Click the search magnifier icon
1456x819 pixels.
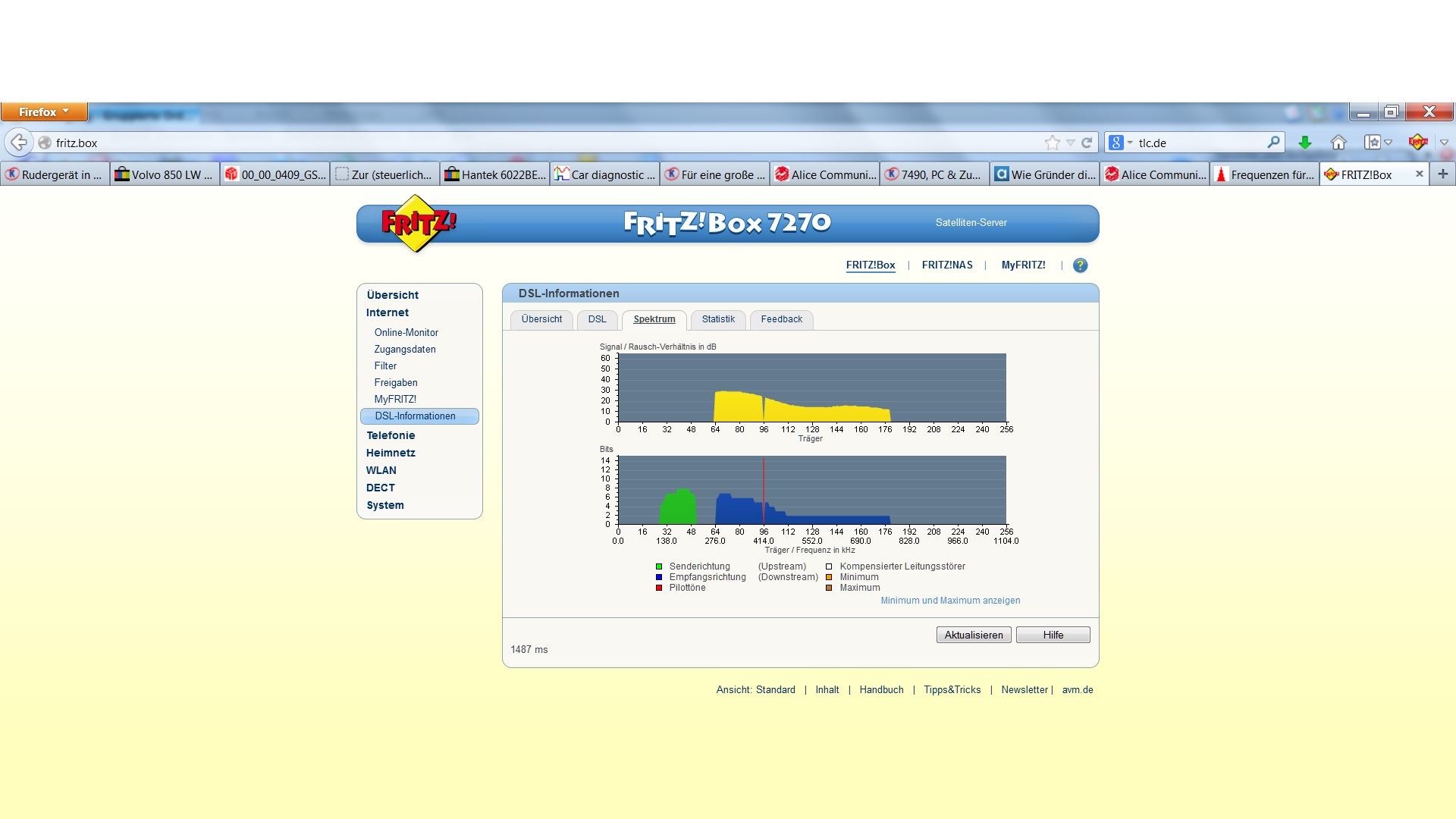1273,142
